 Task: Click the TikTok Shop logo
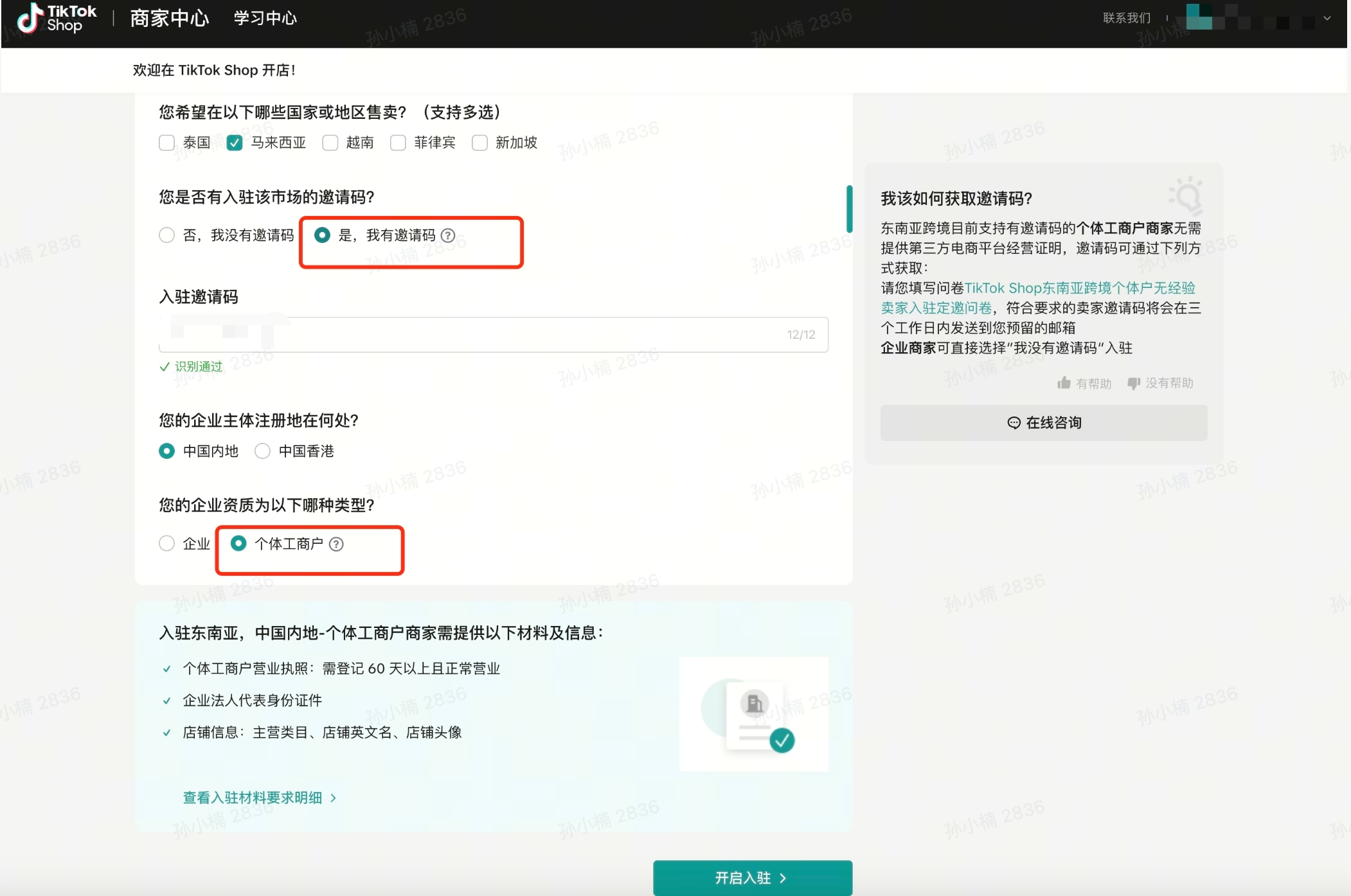click(x=55, y=19)
